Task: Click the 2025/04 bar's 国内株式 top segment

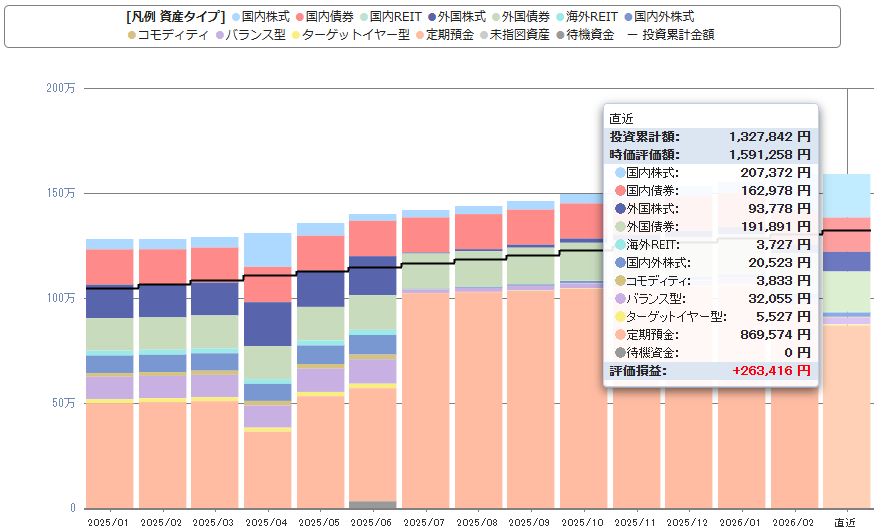Action: 267,249
